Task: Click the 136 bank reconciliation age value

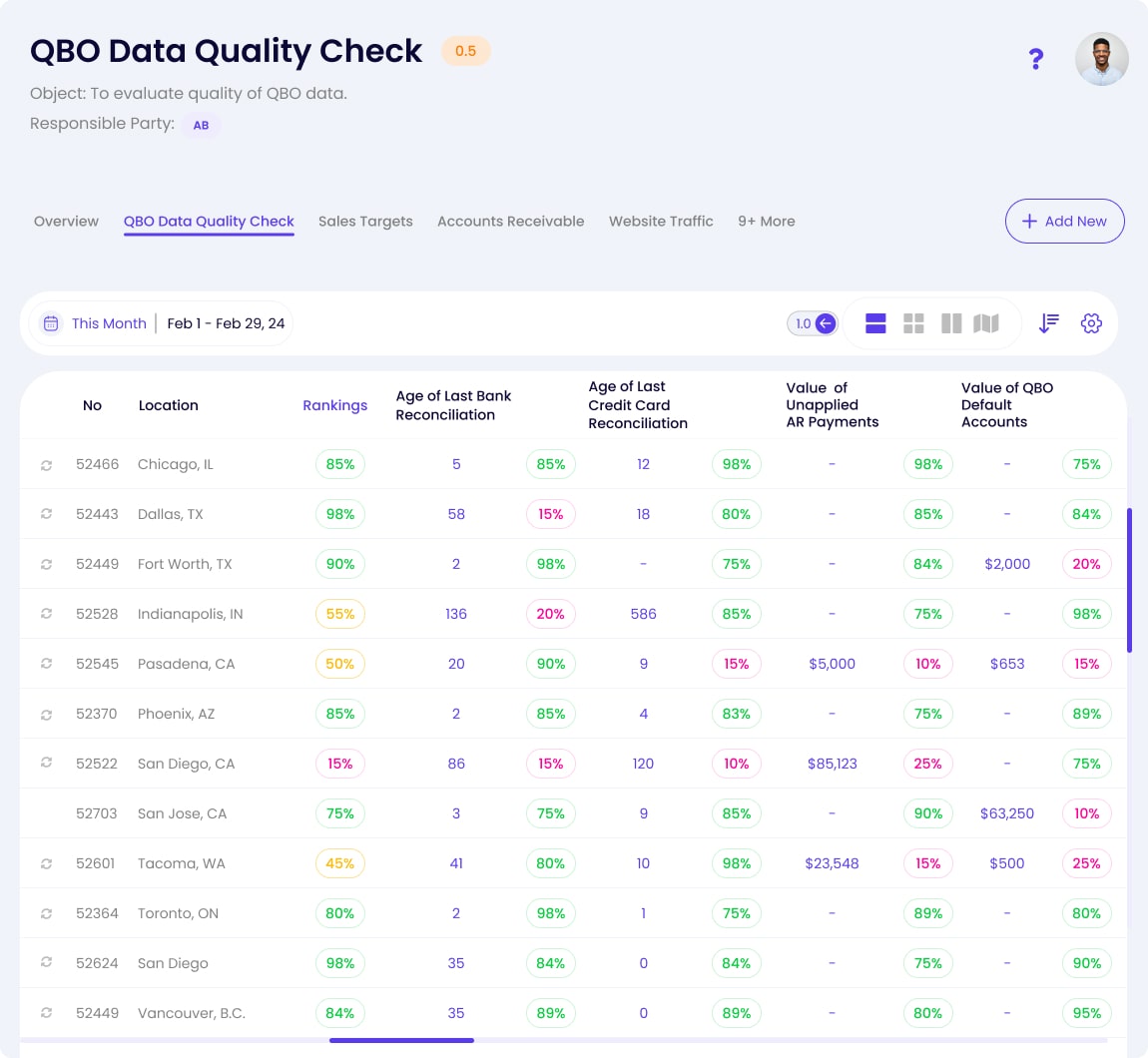Action: tap(455, 614)
